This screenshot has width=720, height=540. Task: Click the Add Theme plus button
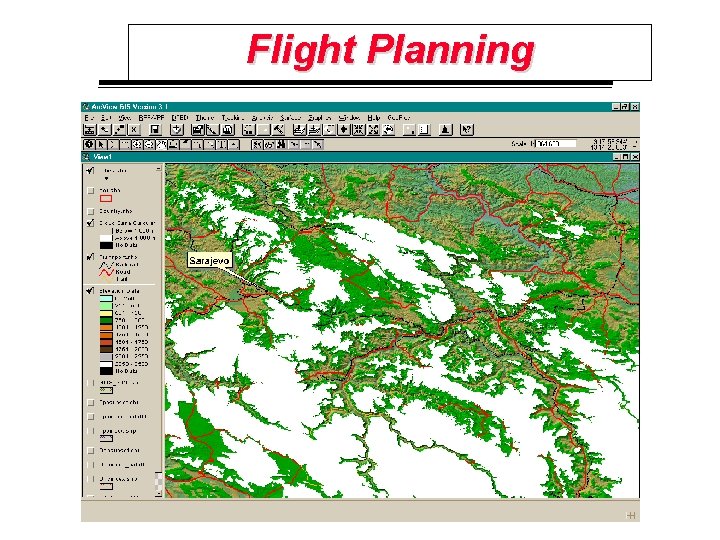[177, 130]
